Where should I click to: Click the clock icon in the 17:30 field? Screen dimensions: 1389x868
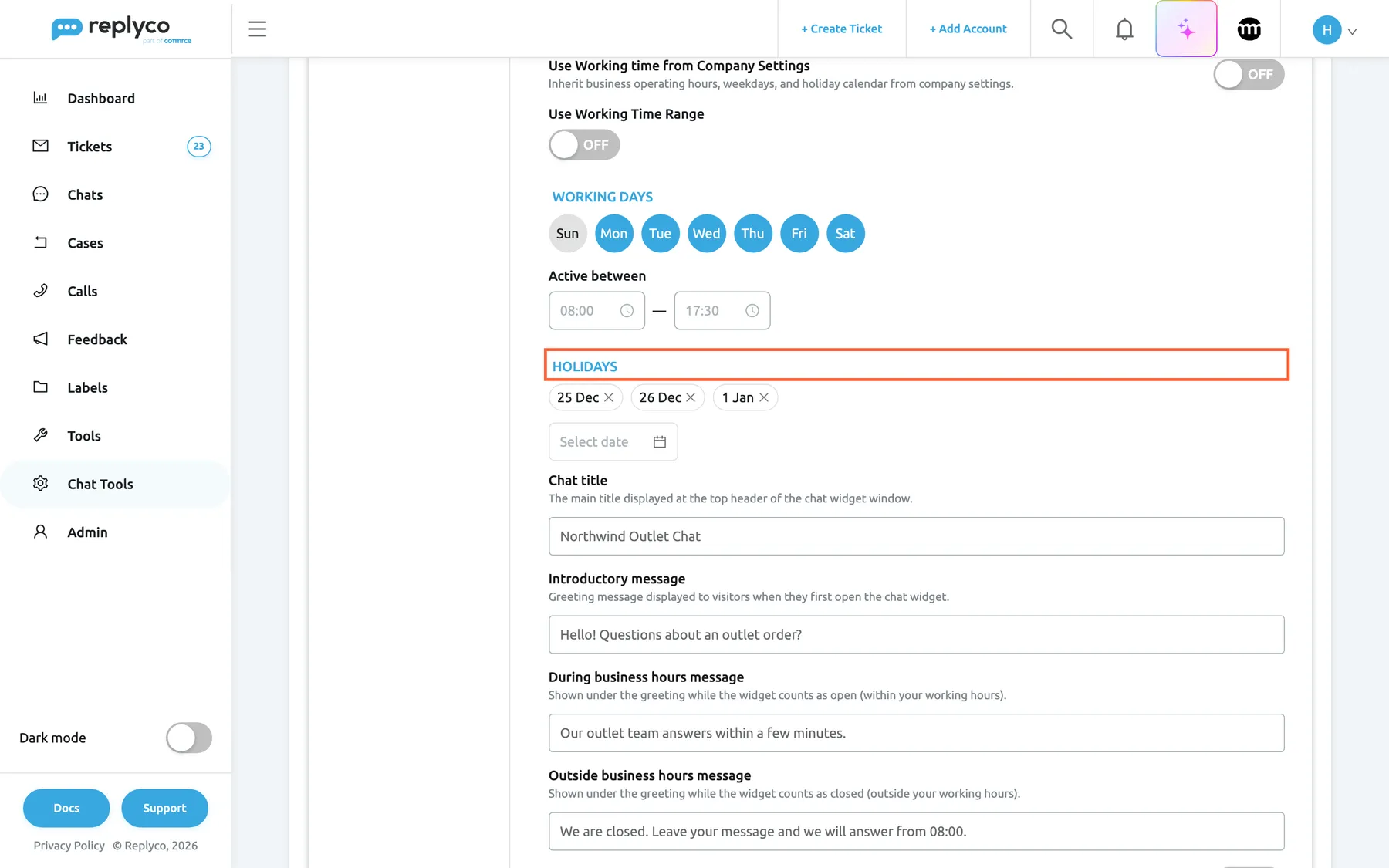pyautogui.click(x=752, y=311)
